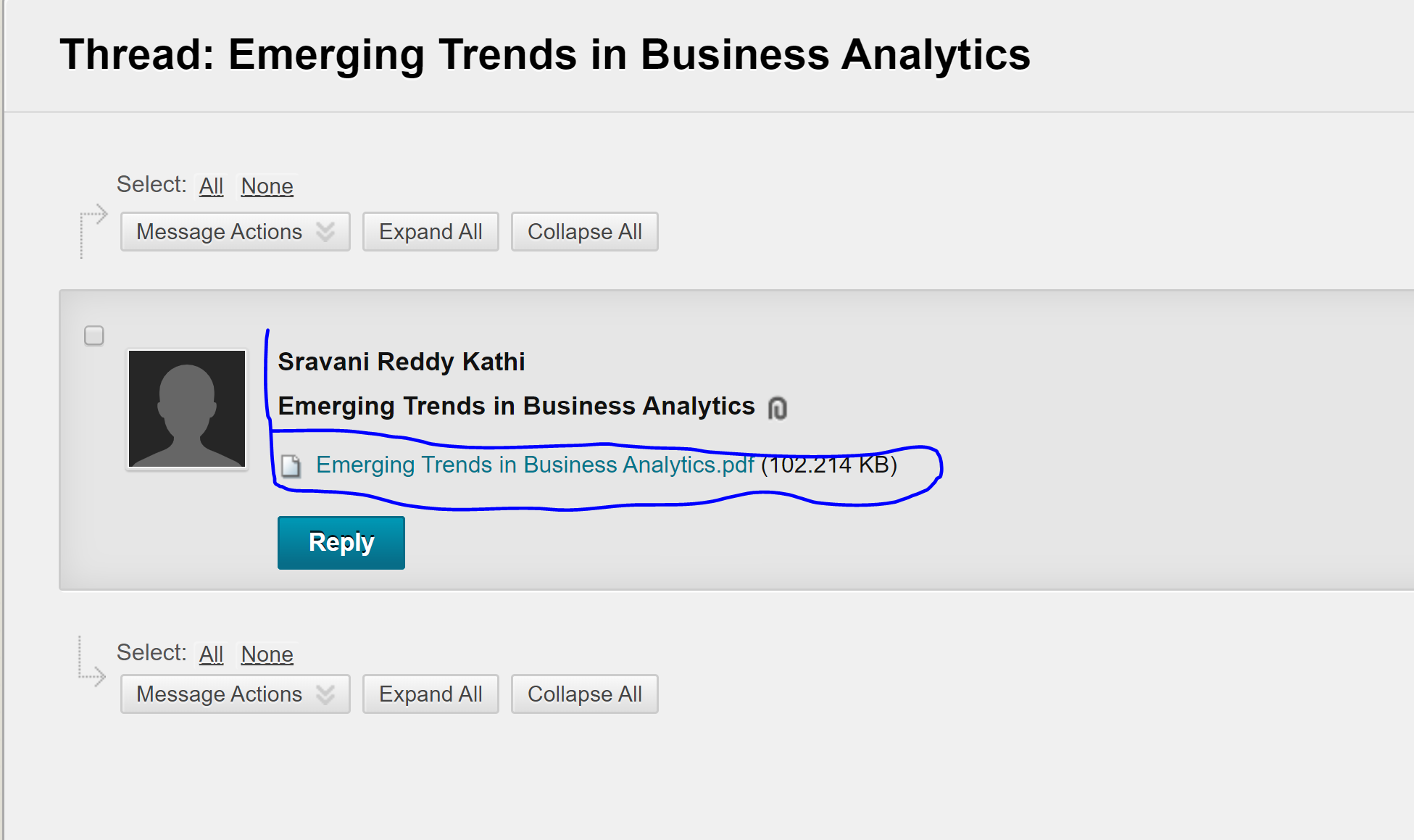Click the bottom Collapse All button
The height and width of the screenshot is (840, 1414).
[585, 694]
